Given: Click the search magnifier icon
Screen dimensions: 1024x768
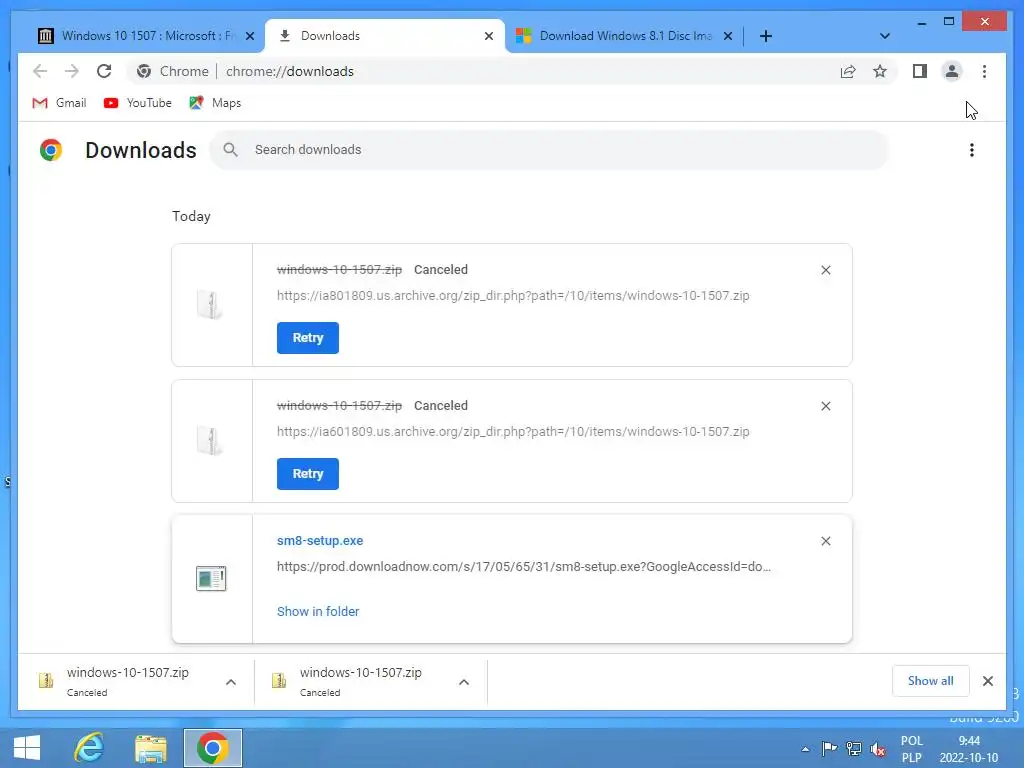Looking at the screenshot, I should 230,150.
